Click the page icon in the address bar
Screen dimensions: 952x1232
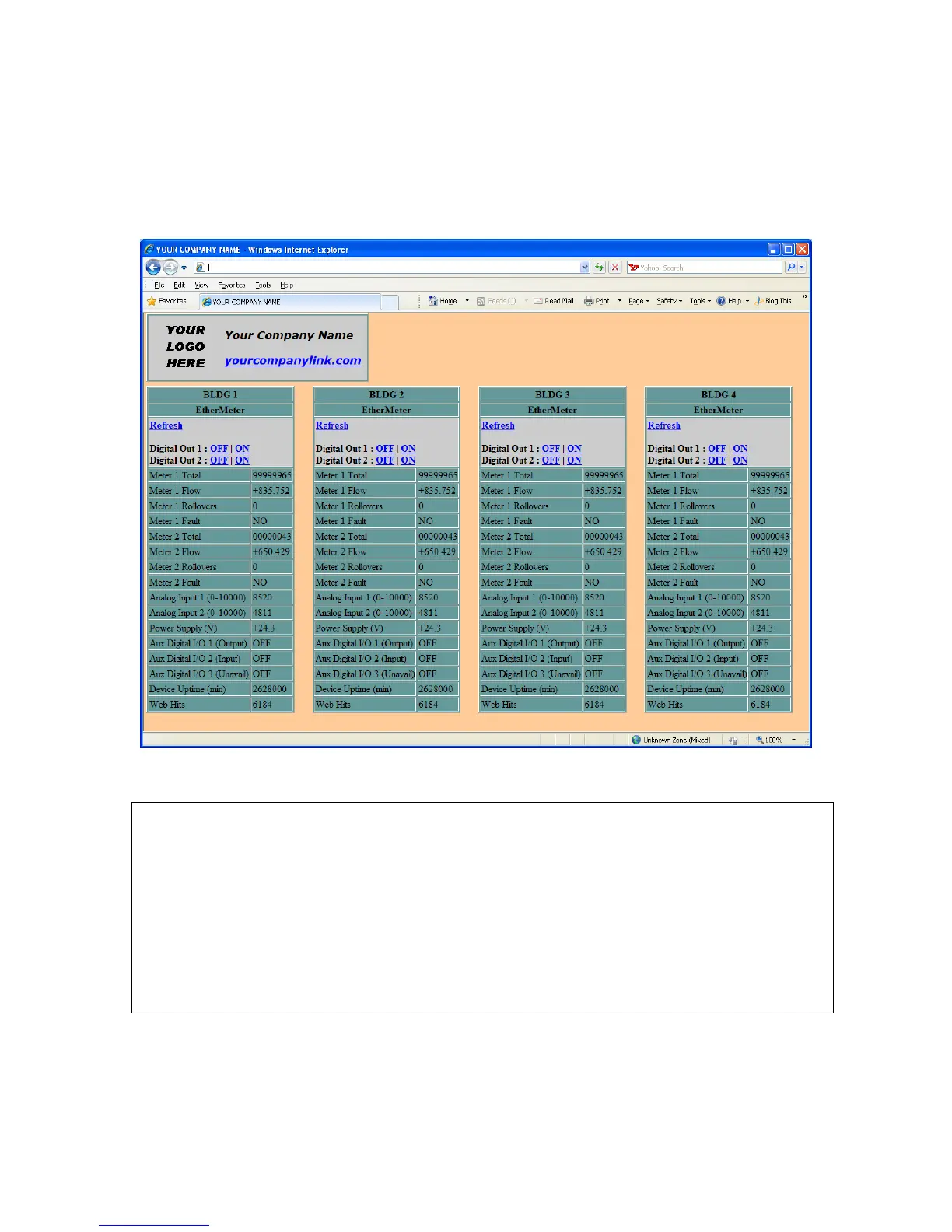click(200, 268)
